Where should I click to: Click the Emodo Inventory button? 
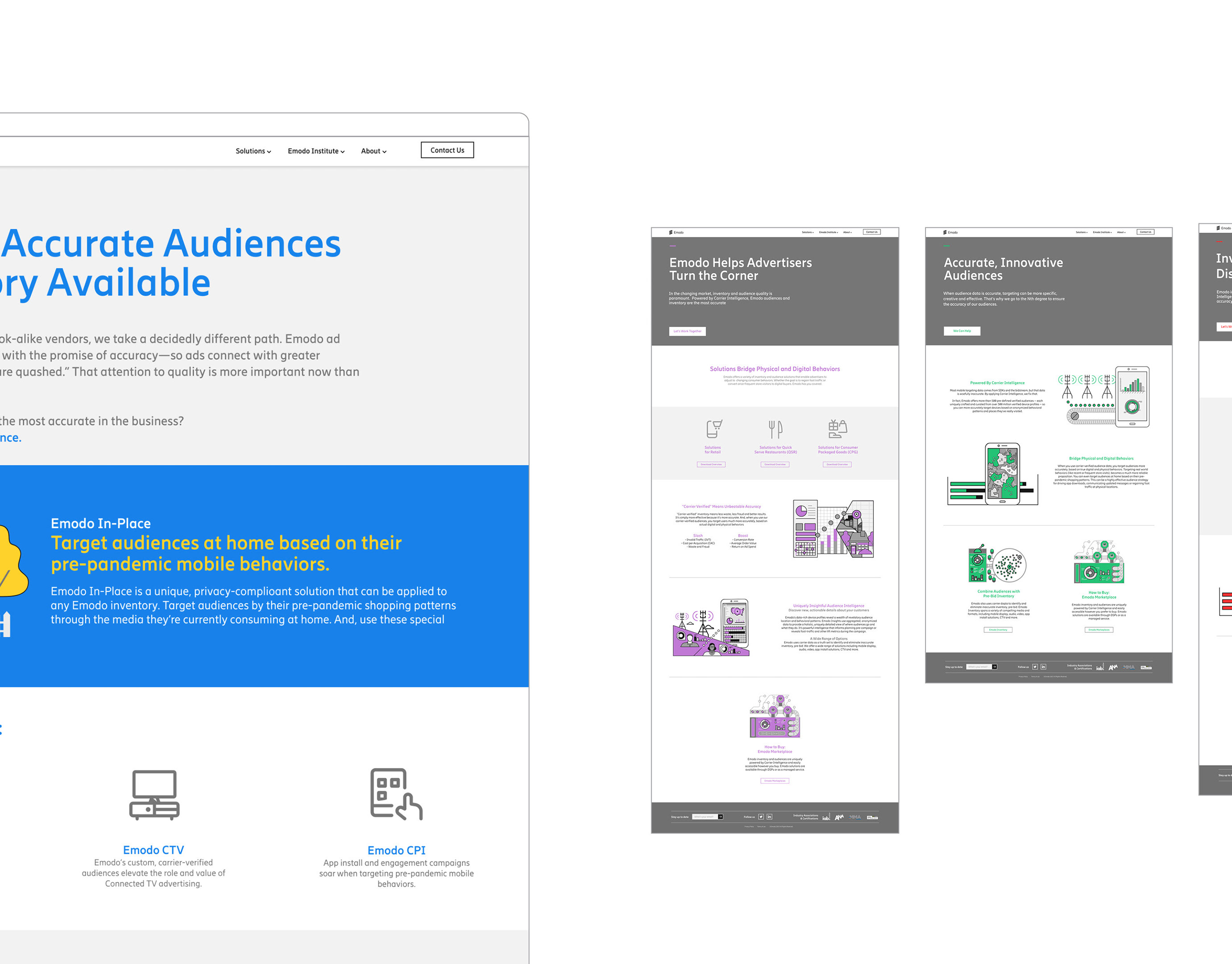(x=998, y=630)
